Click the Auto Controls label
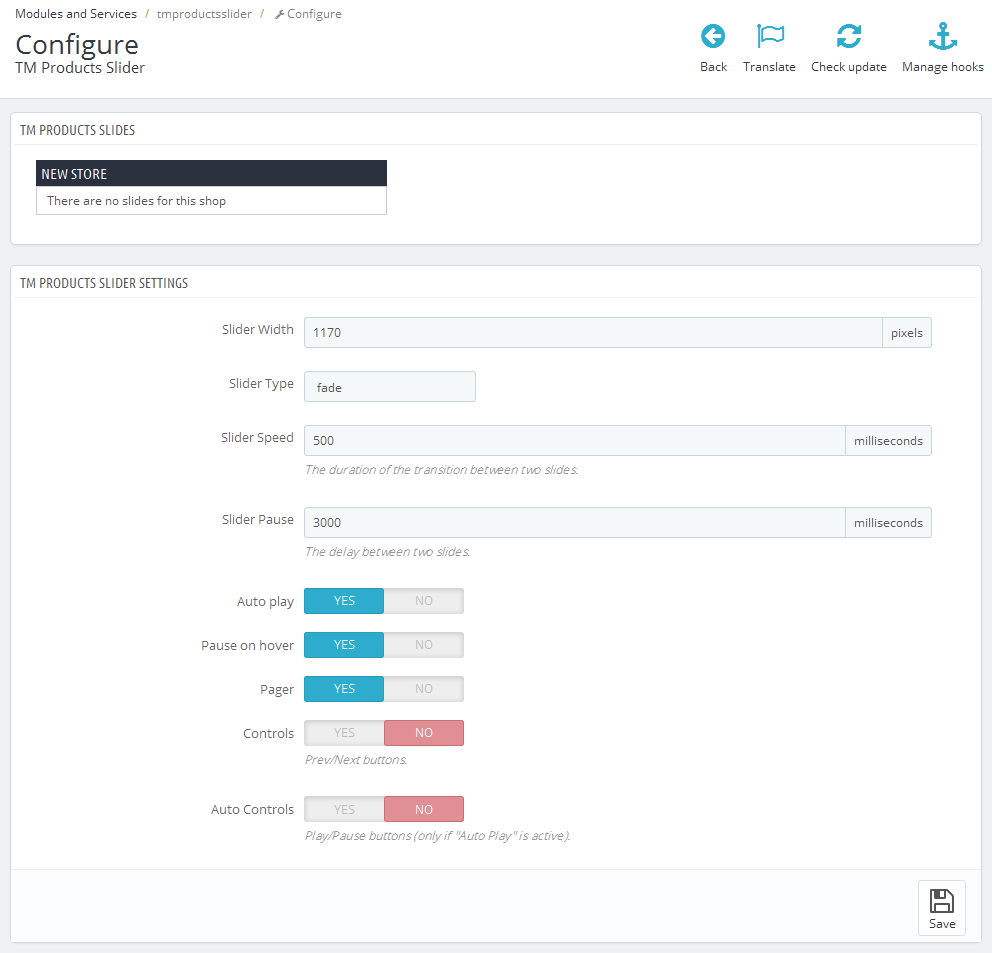This screenshot has width=992, height=953. (252, 809)
